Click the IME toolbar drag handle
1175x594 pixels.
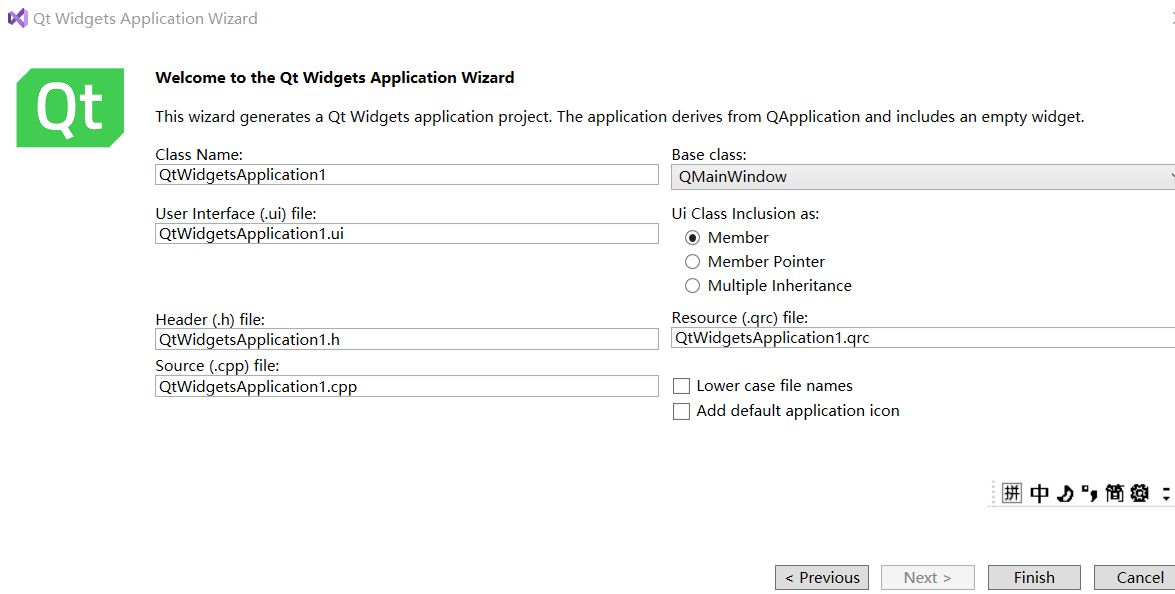tap(995, 493)
